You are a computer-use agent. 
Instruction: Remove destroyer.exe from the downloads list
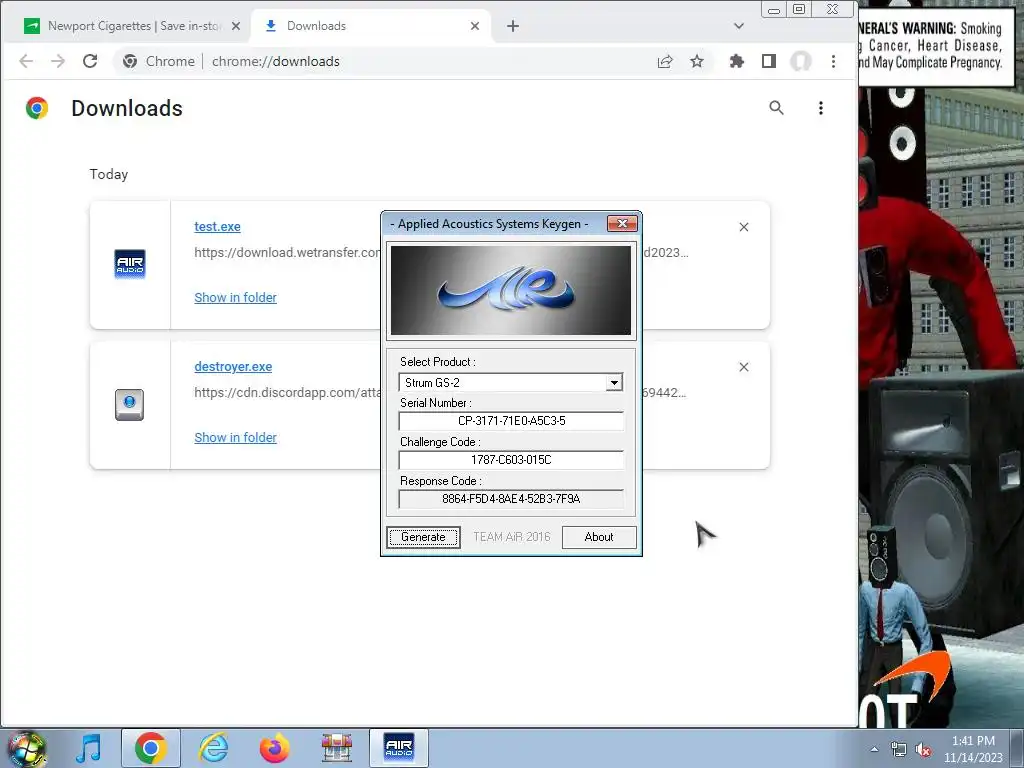coord(744,367)
